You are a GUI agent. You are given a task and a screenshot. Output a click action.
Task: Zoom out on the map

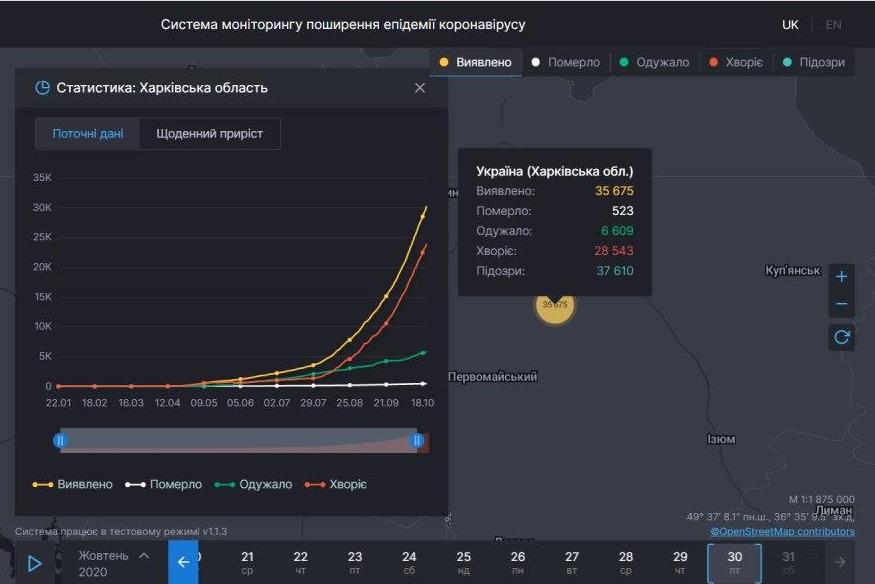coord(841,302)
